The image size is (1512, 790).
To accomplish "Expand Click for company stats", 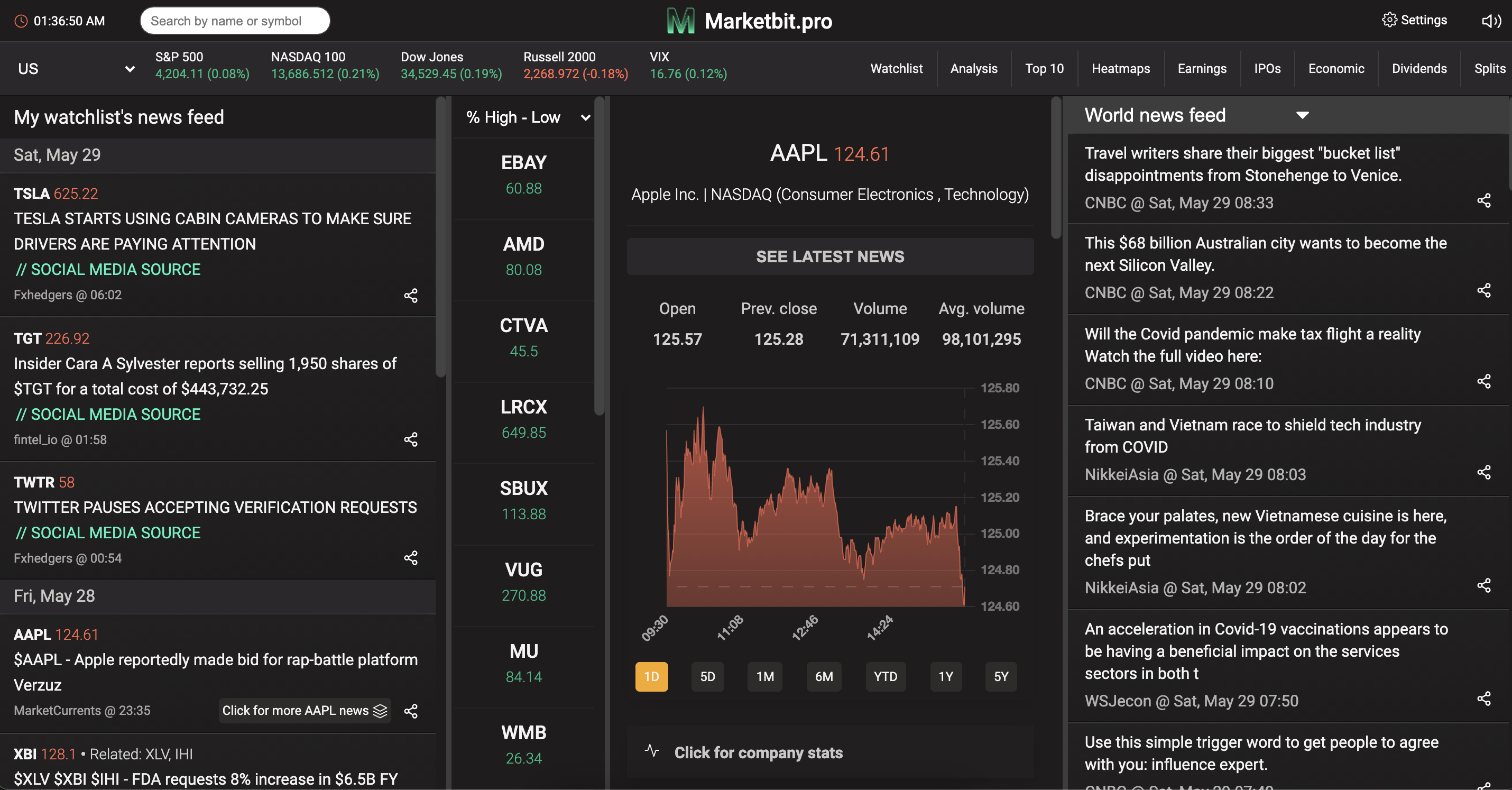I will pos(830,752).
